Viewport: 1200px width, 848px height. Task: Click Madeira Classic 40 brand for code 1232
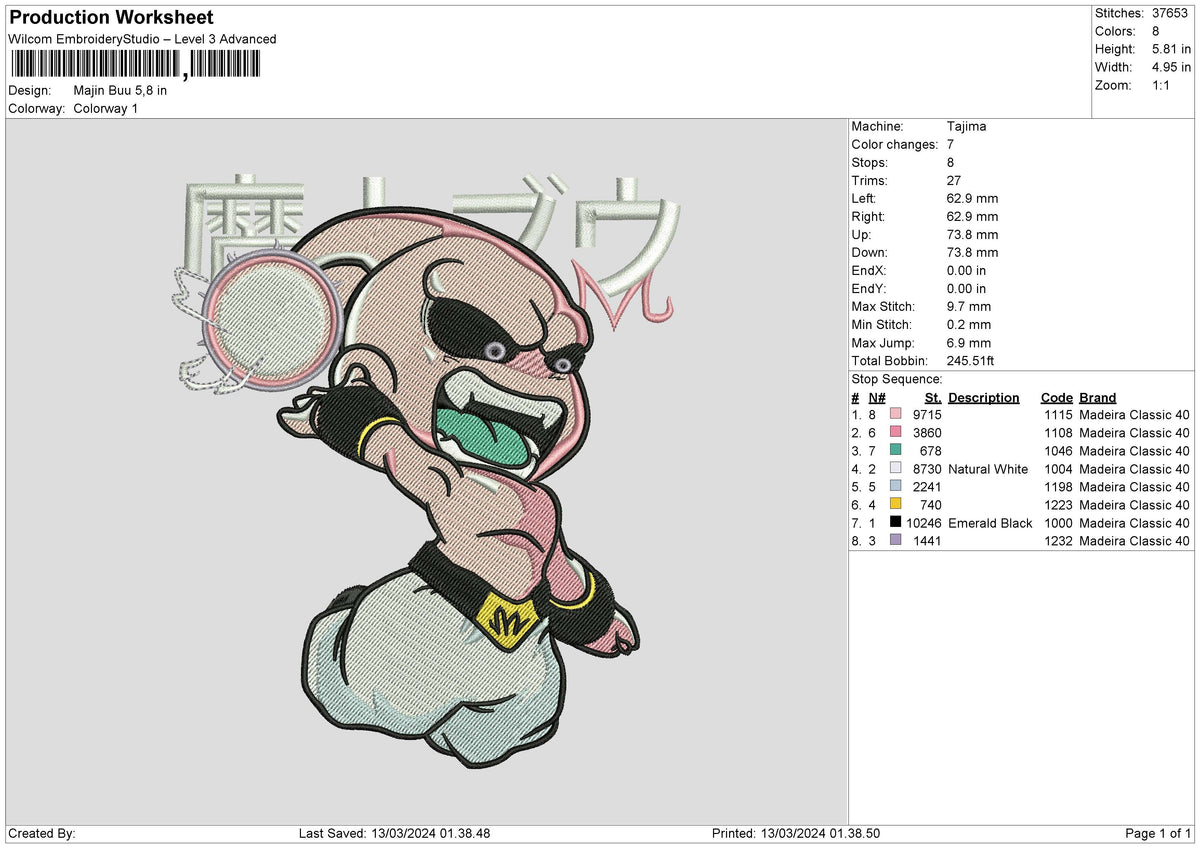point(1135,541)
